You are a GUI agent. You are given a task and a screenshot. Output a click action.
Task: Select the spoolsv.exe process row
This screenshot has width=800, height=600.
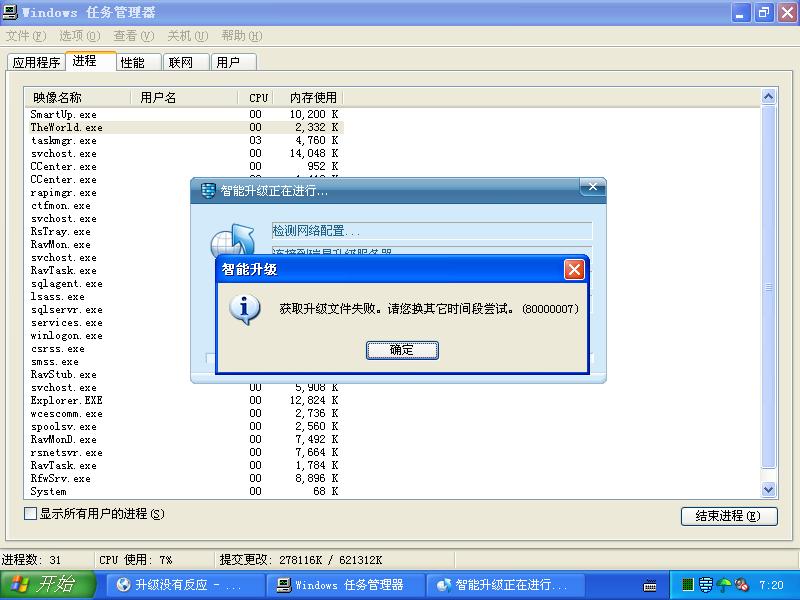(184, 427)
